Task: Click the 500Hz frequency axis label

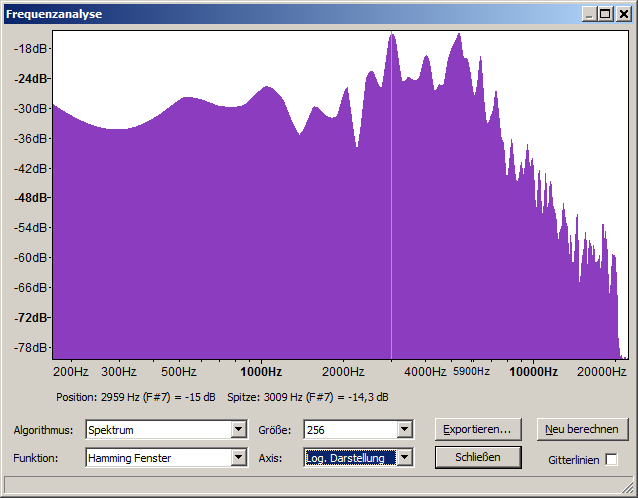Action: point(179,371)
